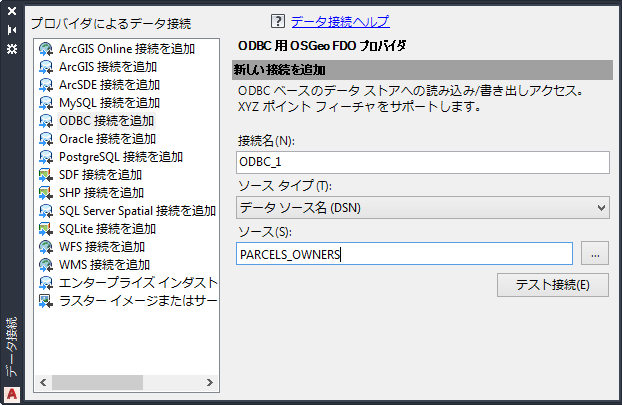
Task: Select SDF 接続を追加 entry
Action: 100,175
